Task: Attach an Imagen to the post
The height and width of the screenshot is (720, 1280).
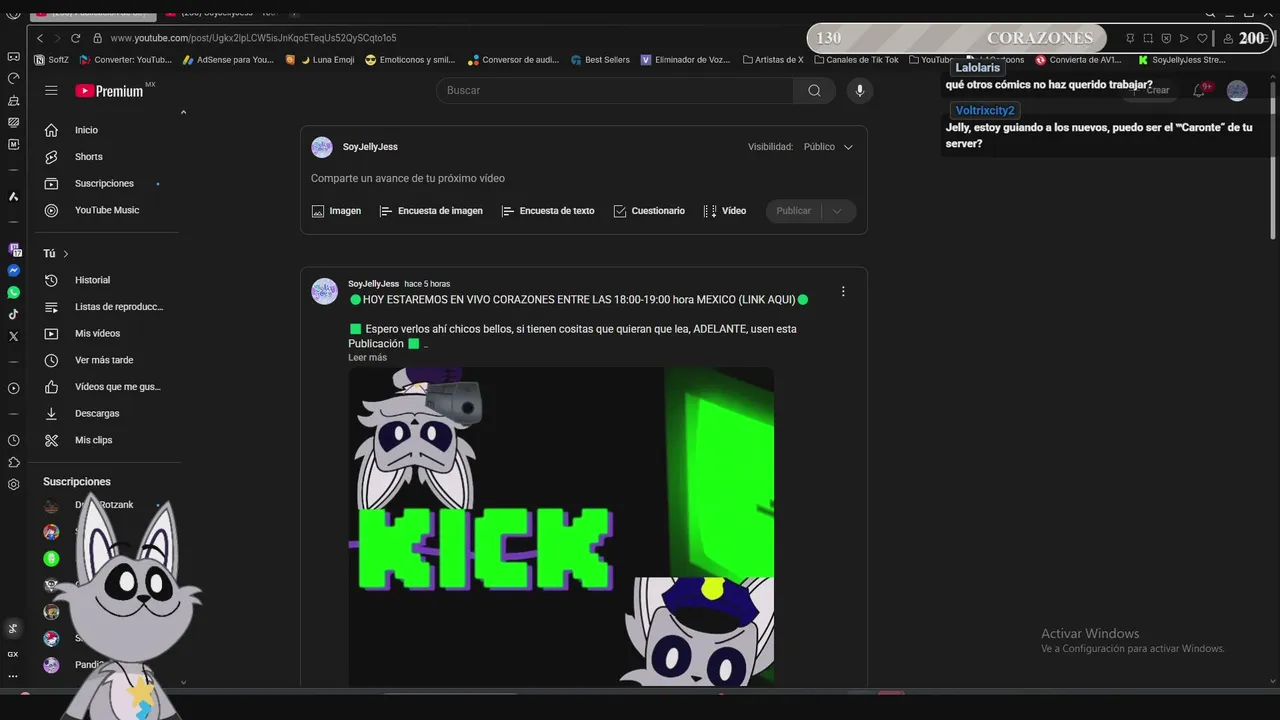Action: pos(336,211)
